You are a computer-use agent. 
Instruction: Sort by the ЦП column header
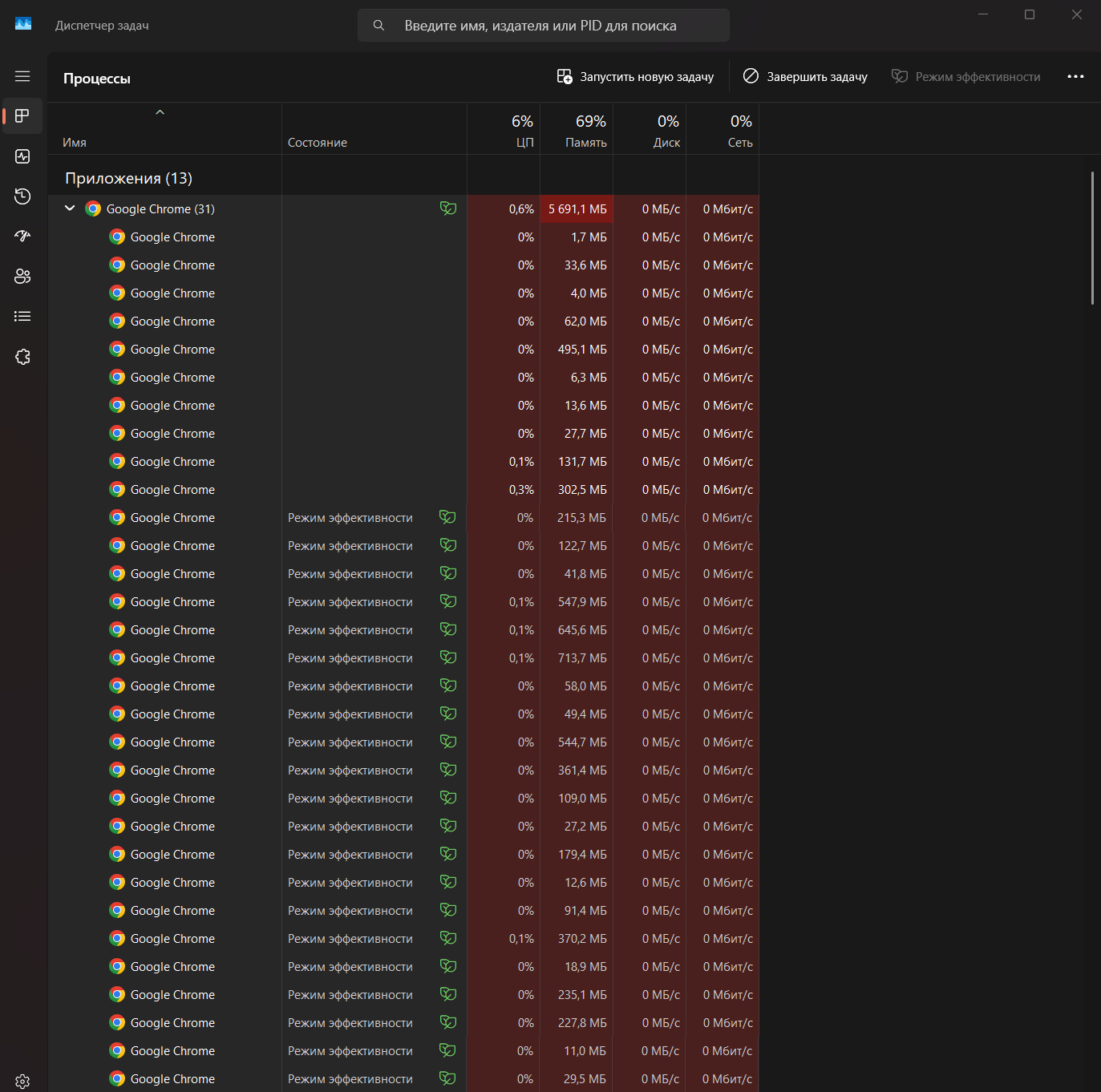[504, 129]
